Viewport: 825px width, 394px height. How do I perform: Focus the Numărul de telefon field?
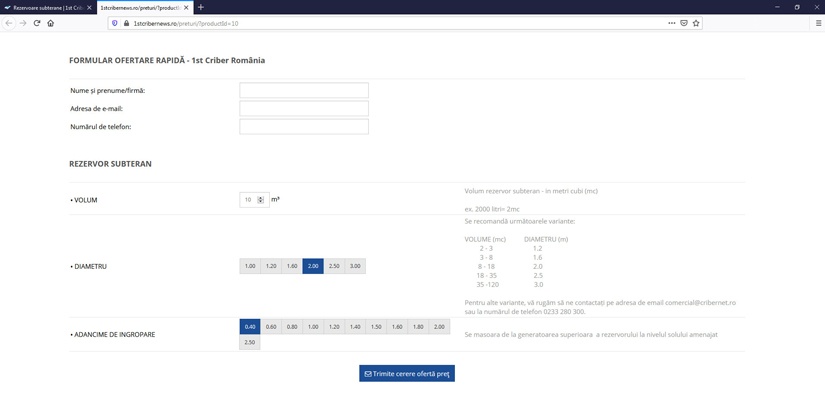click(304, 126)
